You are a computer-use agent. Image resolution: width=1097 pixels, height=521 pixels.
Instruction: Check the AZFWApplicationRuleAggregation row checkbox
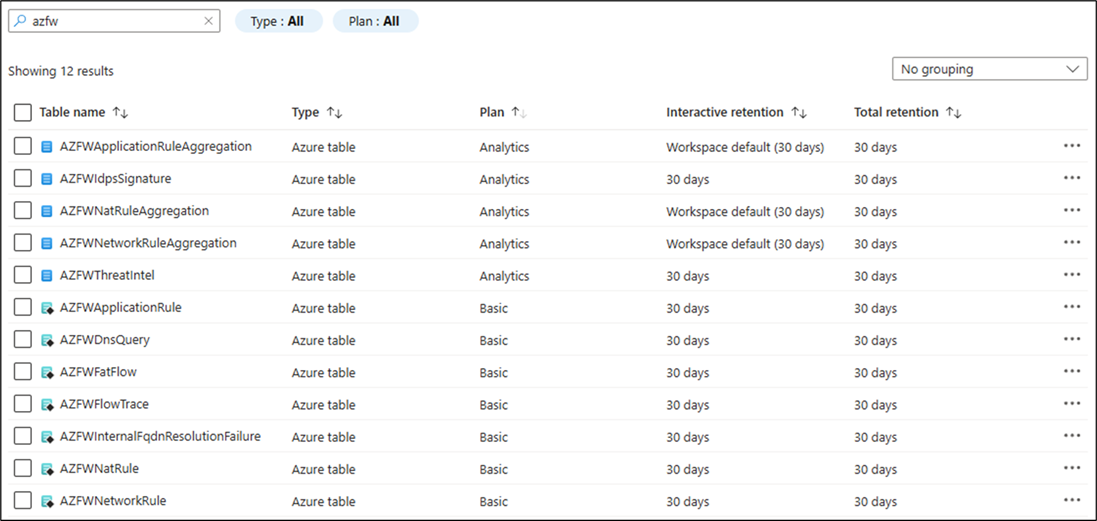coord(23,147)
